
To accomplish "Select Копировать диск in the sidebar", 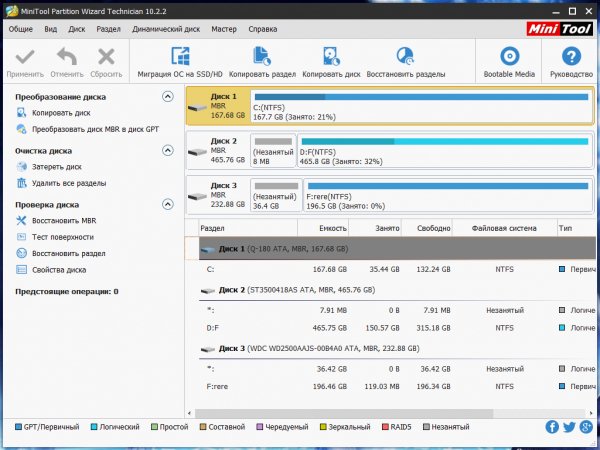I will point(61,113).
